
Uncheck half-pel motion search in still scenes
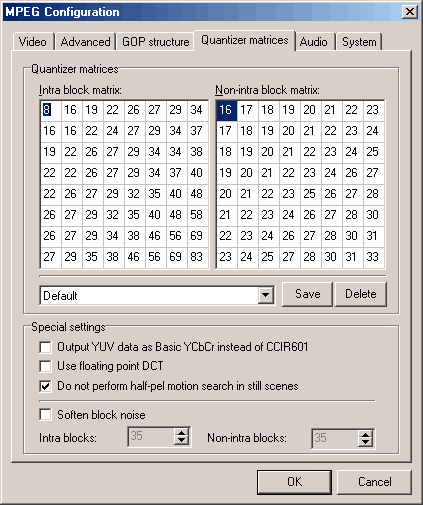(45, 386)
